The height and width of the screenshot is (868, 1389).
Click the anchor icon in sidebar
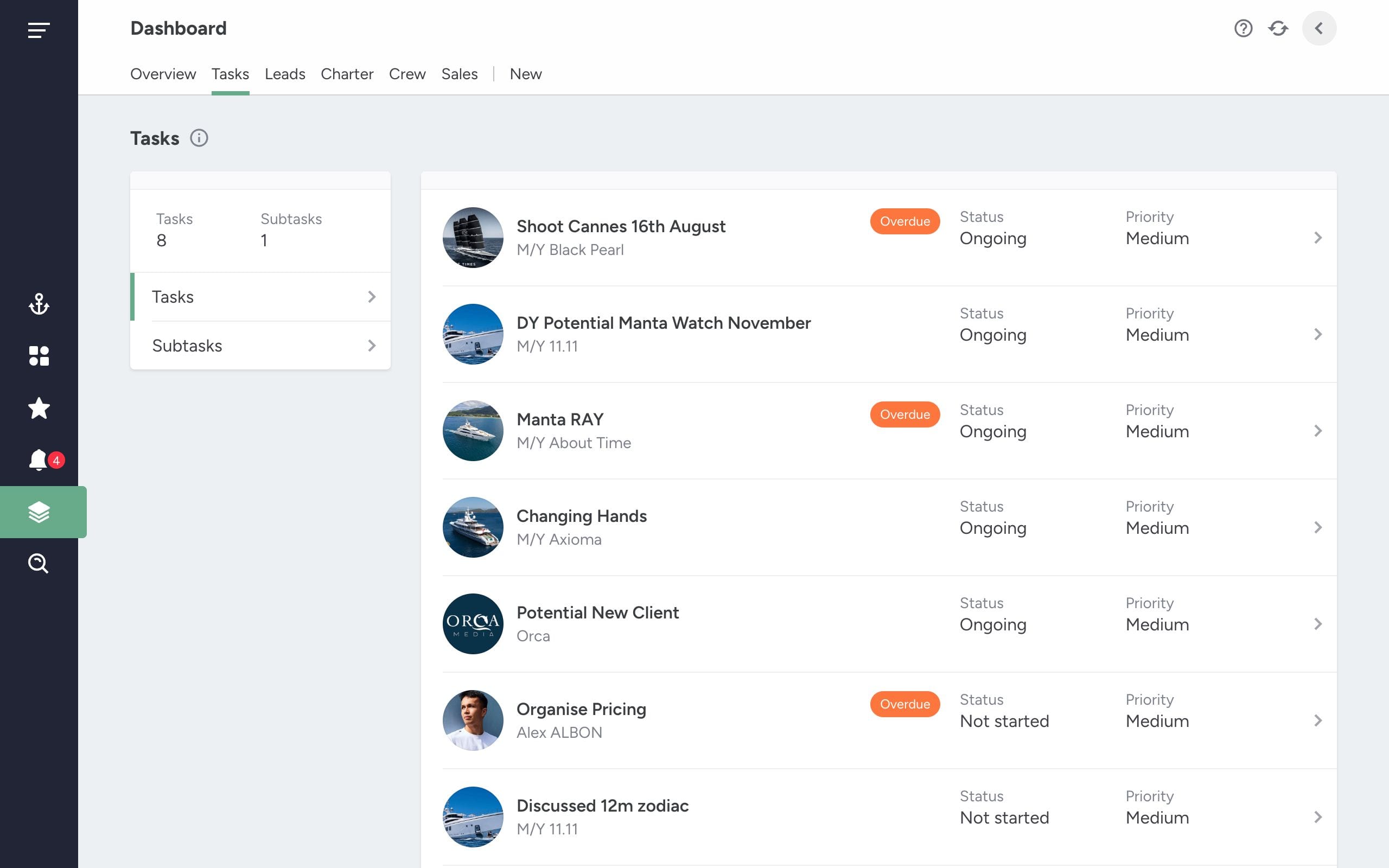(x=39, y=304)
